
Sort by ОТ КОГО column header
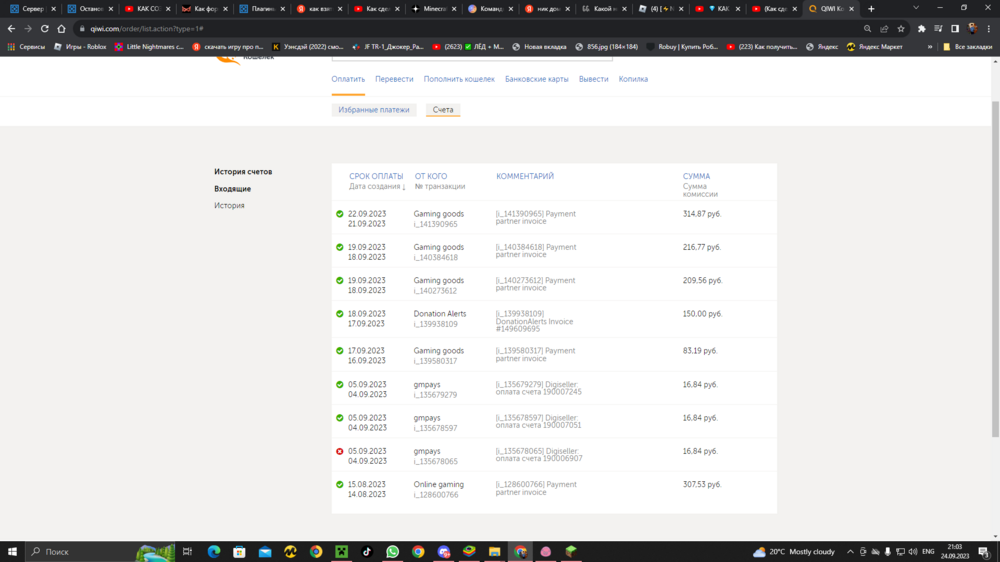[x=431, y=176]
